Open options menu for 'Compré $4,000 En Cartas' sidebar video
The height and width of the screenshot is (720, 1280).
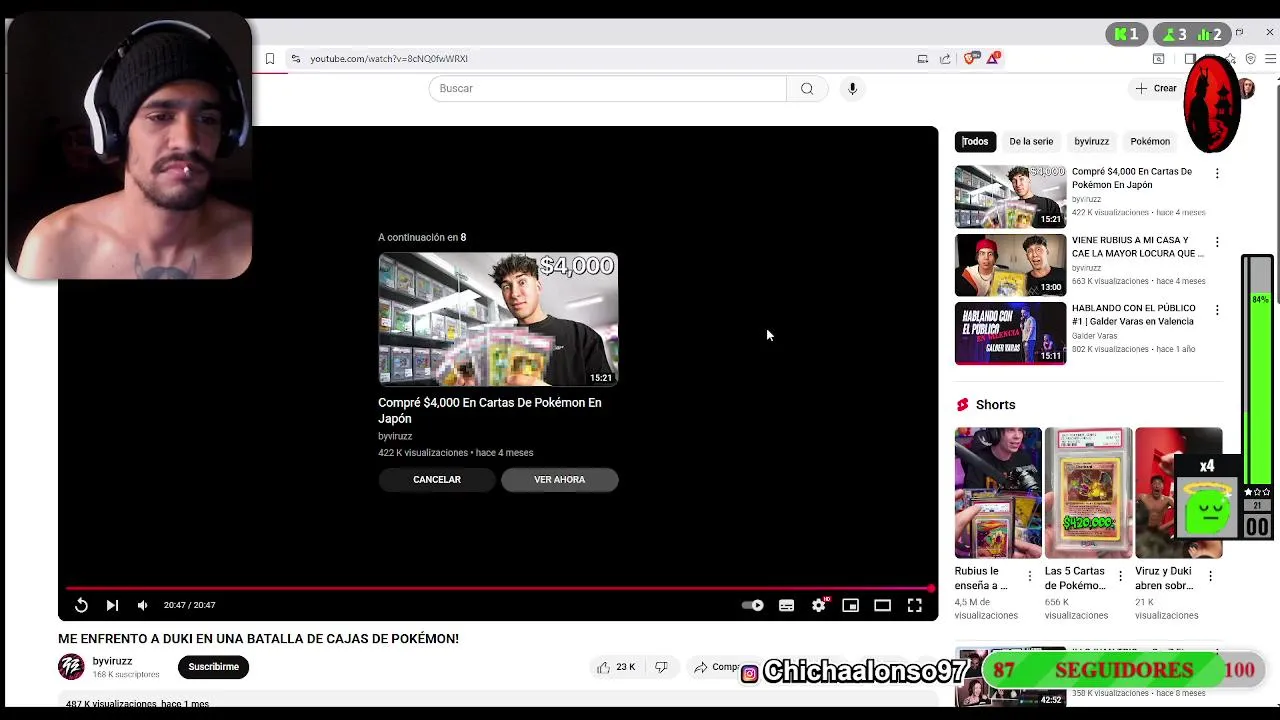pos(1217,174)
